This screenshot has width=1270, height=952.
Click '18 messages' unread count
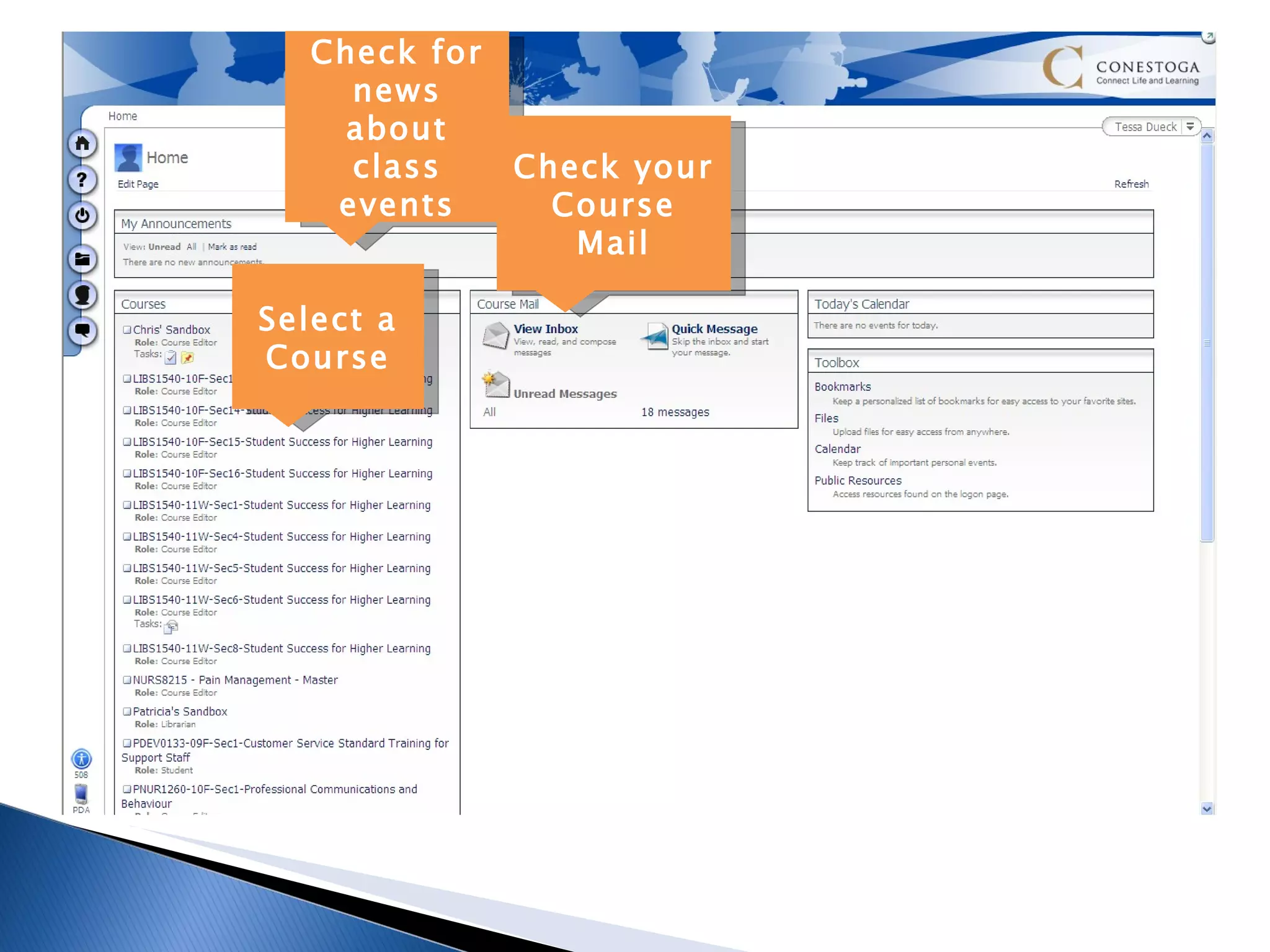coord(675,412)
